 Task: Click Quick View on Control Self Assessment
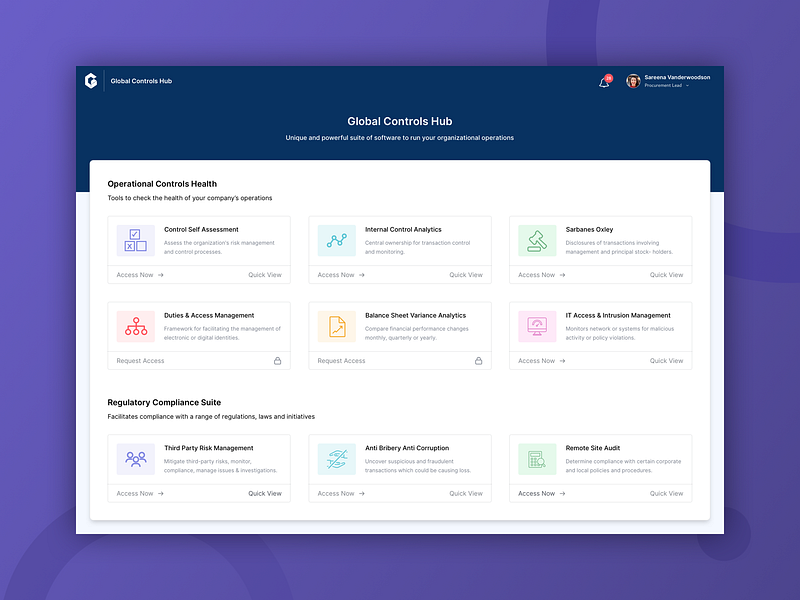pyautogui.click(x=265, y=275)
